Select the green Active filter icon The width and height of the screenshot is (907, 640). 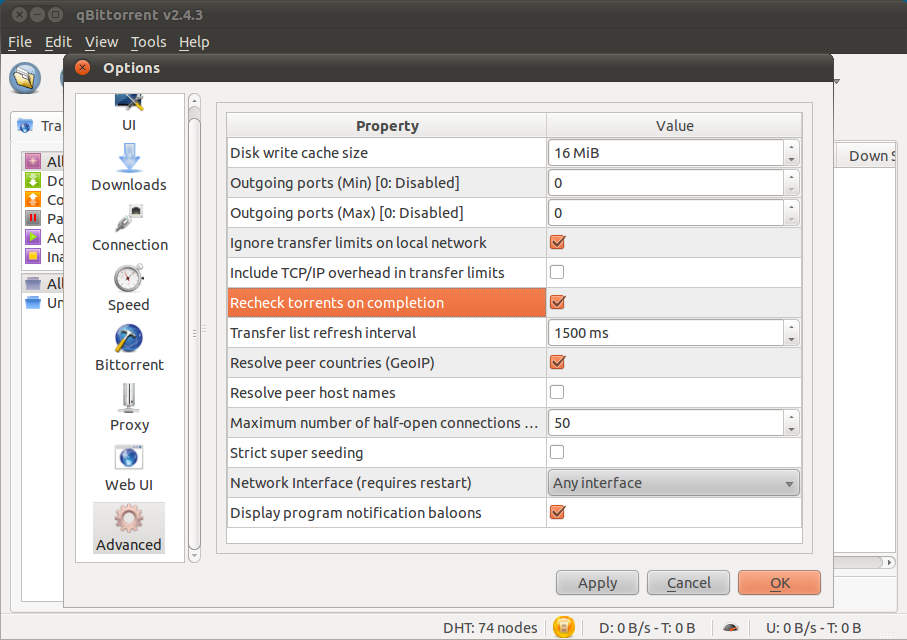coord(33,237)
